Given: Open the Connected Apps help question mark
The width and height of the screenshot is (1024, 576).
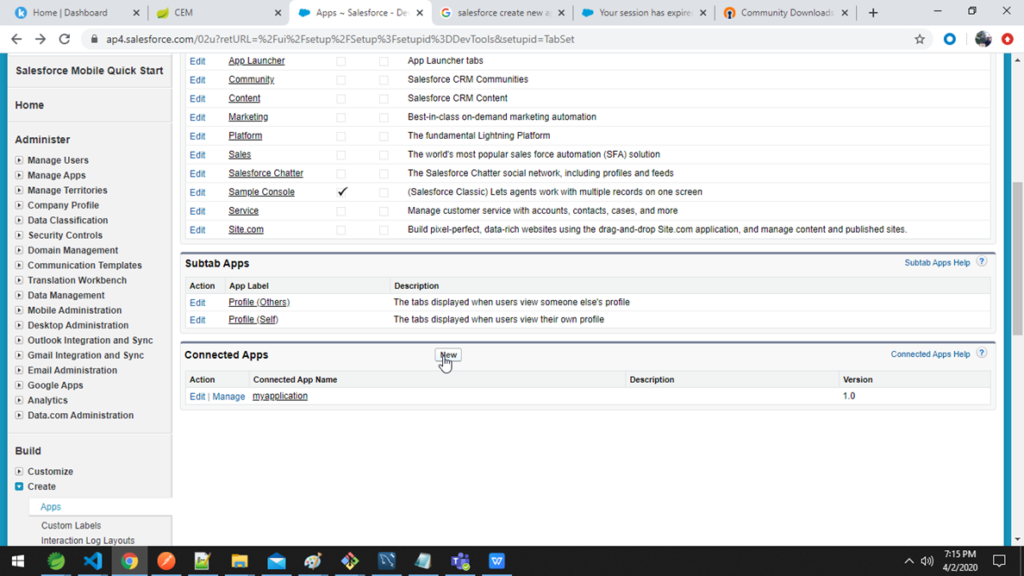Looking at the screenshot, I should click(x=982, y=353).
